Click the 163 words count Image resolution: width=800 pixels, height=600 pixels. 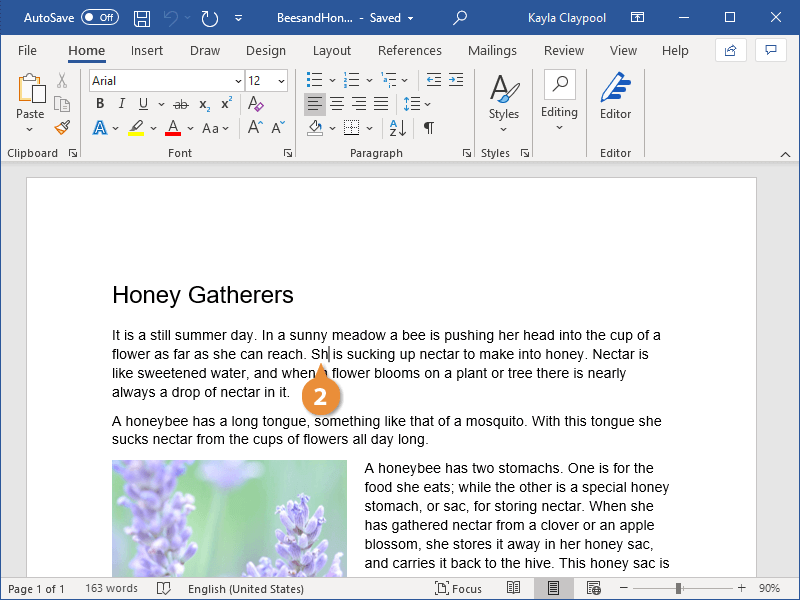[x=111, y=589]
